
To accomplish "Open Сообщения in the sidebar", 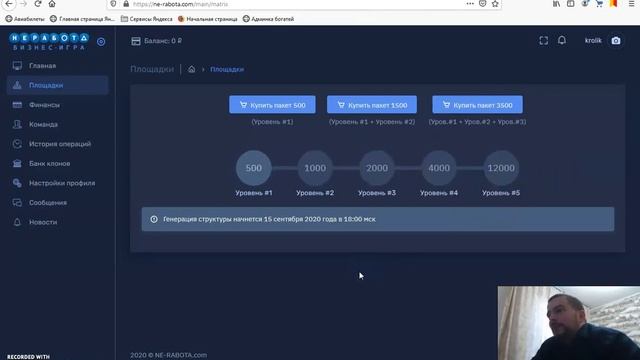I will 58,203.
